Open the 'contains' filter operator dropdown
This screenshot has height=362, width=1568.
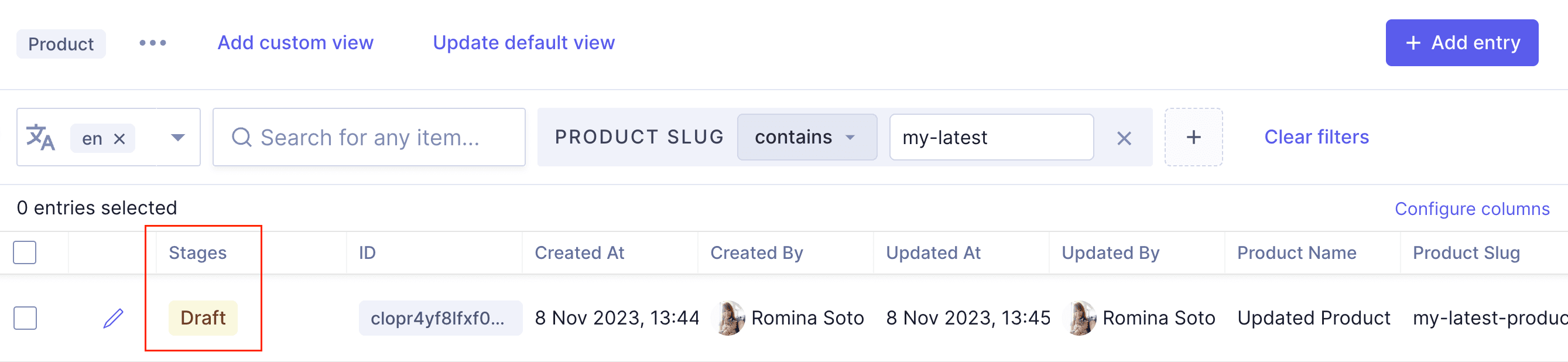pos(806,138)
